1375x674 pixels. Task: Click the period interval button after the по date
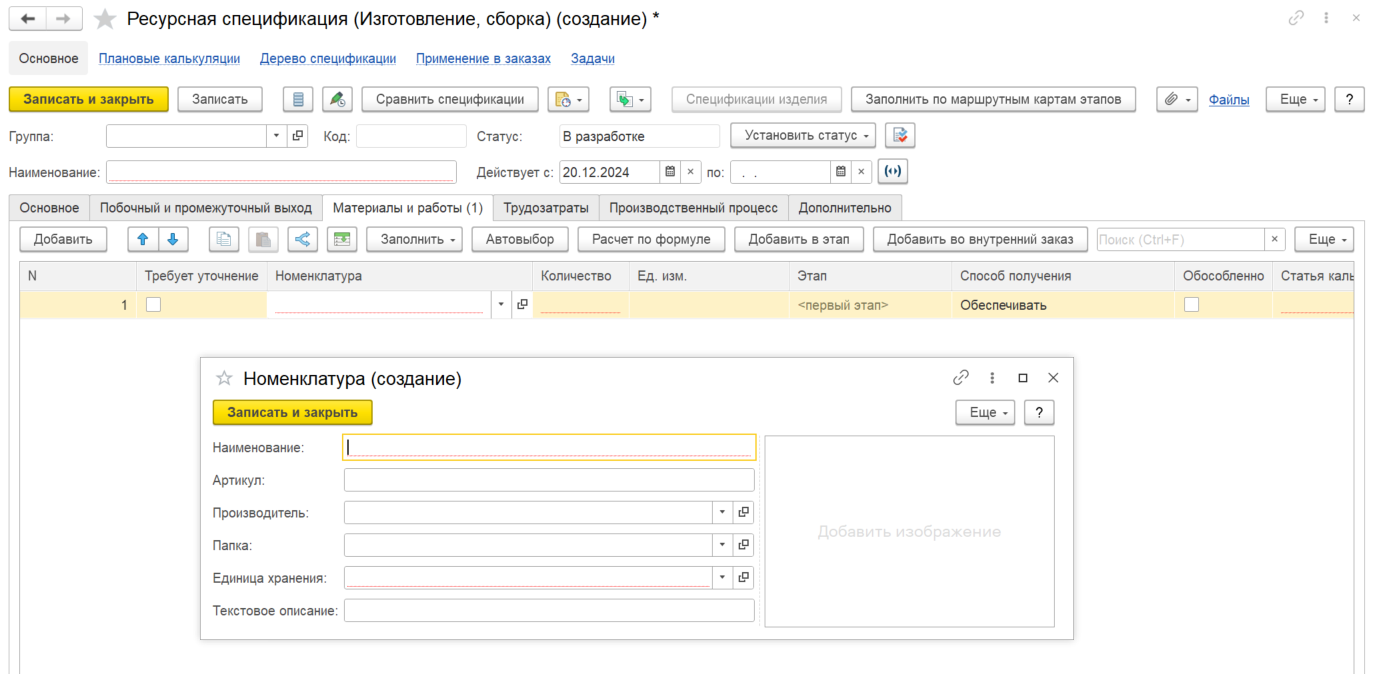[x=893, y=172]
